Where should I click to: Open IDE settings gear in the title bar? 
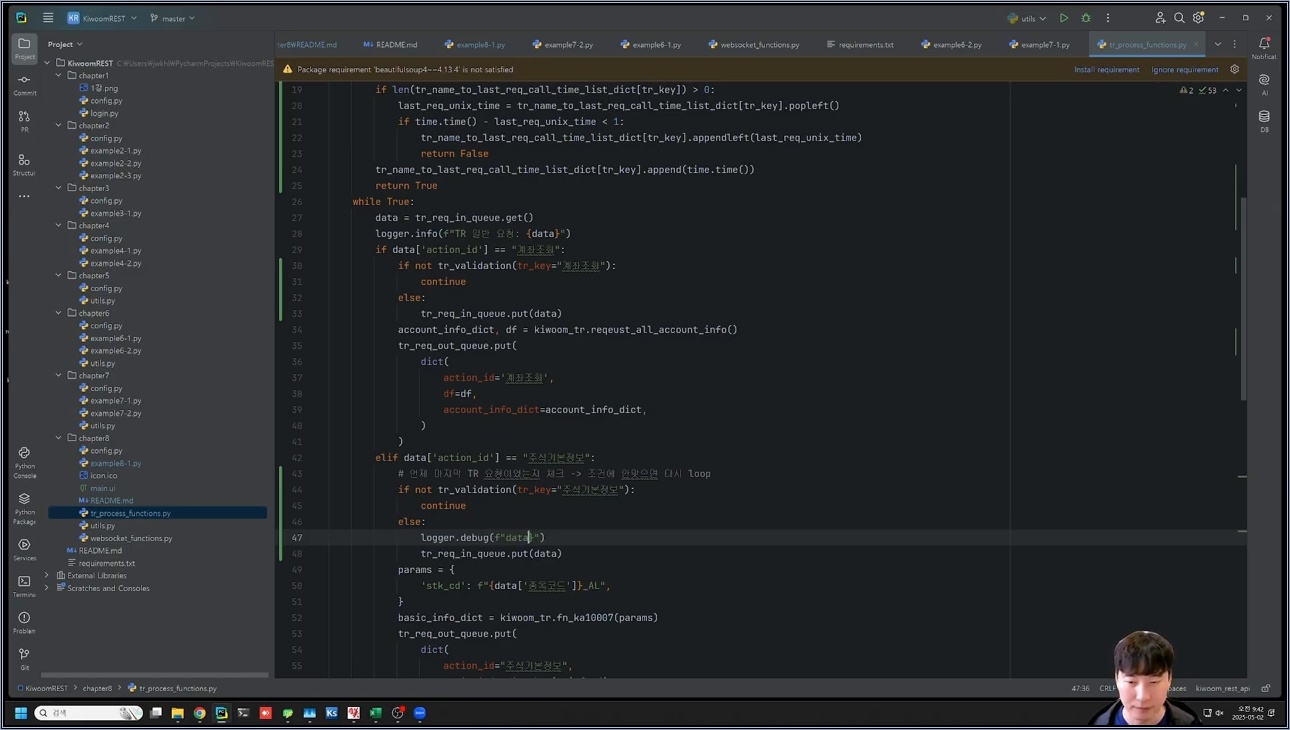1198,18
